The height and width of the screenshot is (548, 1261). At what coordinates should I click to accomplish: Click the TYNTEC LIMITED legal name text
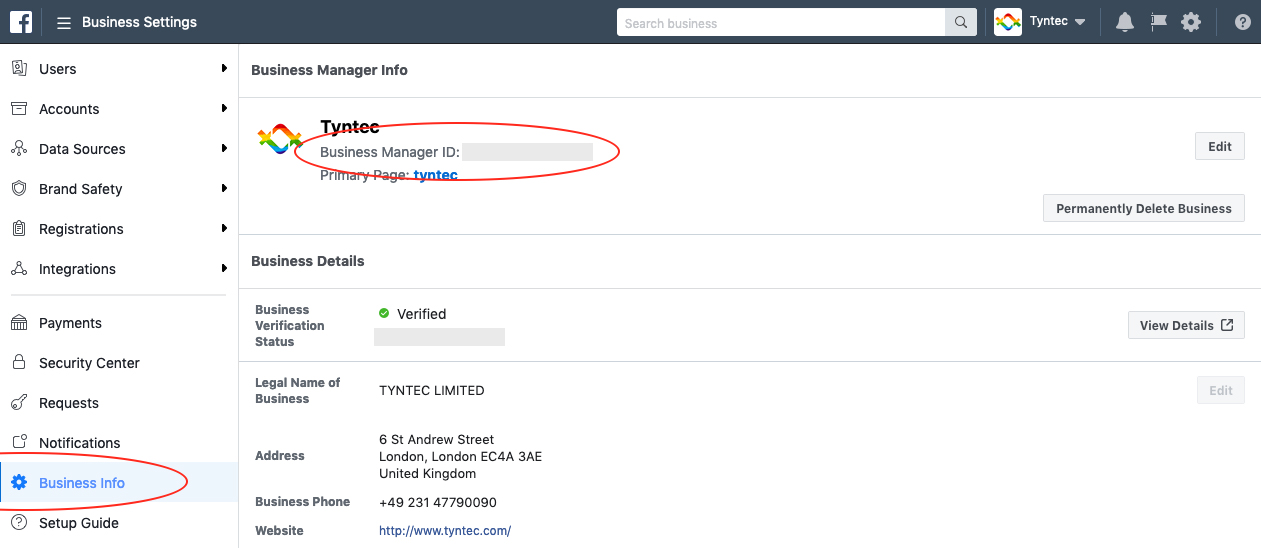(432, 390)
